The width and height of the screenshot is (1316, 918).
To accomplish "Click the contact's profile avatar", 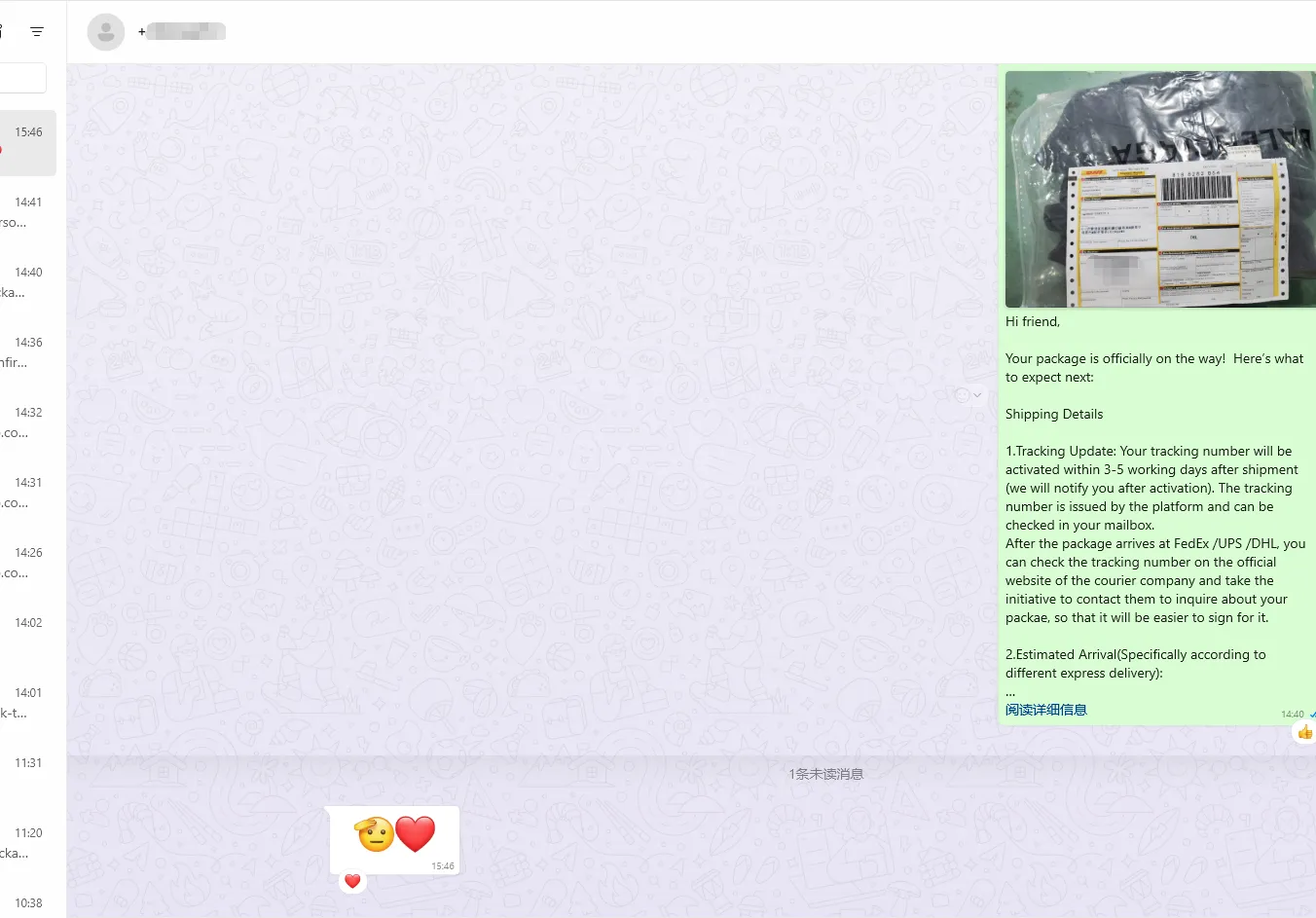I will coord(106,32).
